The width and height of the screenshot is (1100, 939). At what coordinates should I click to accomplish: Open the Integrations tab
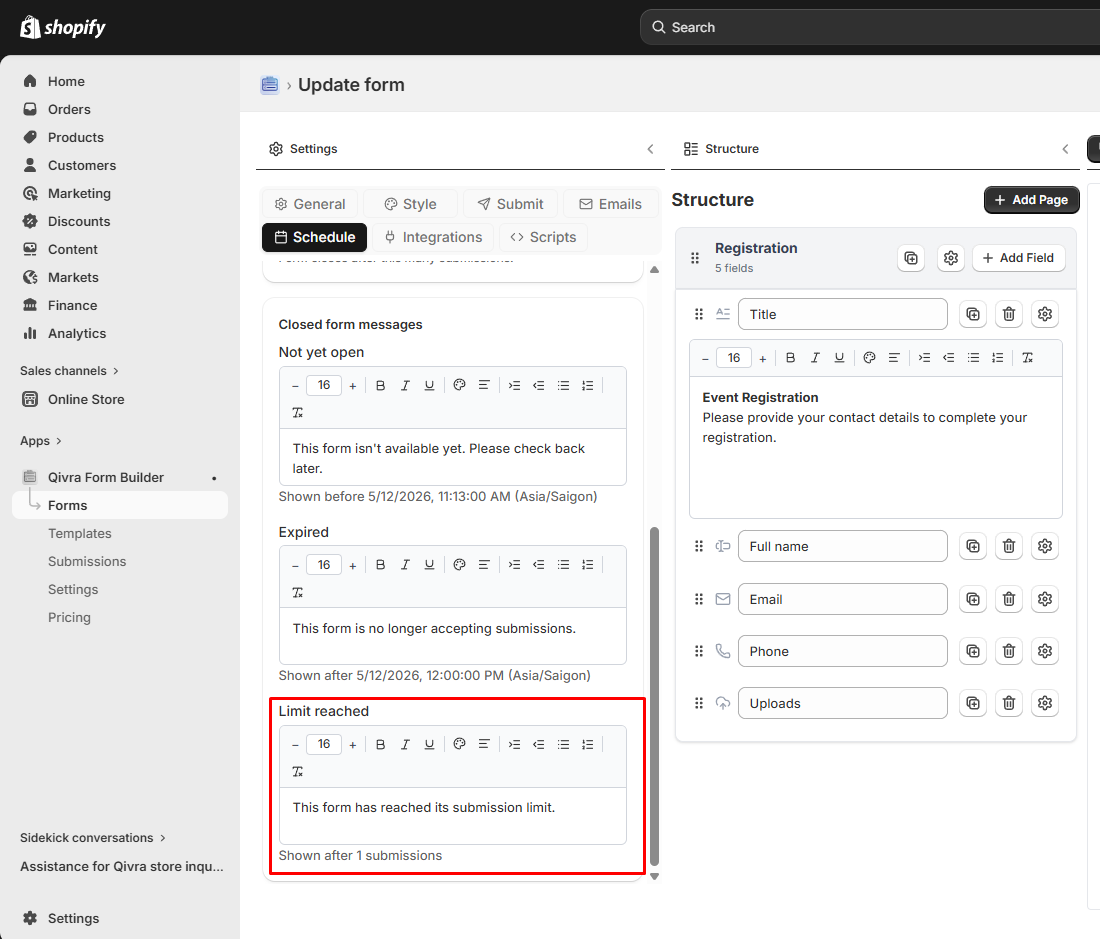[434, 238]
